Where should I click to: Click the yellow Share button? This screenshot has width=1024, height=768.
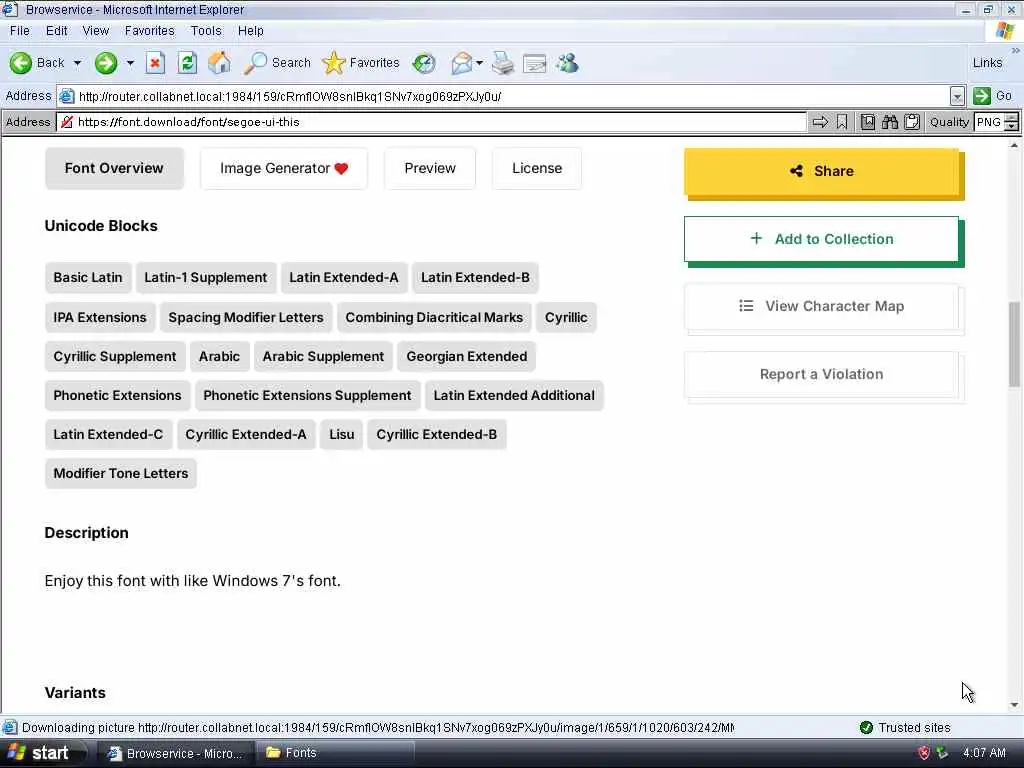[822, 171]
